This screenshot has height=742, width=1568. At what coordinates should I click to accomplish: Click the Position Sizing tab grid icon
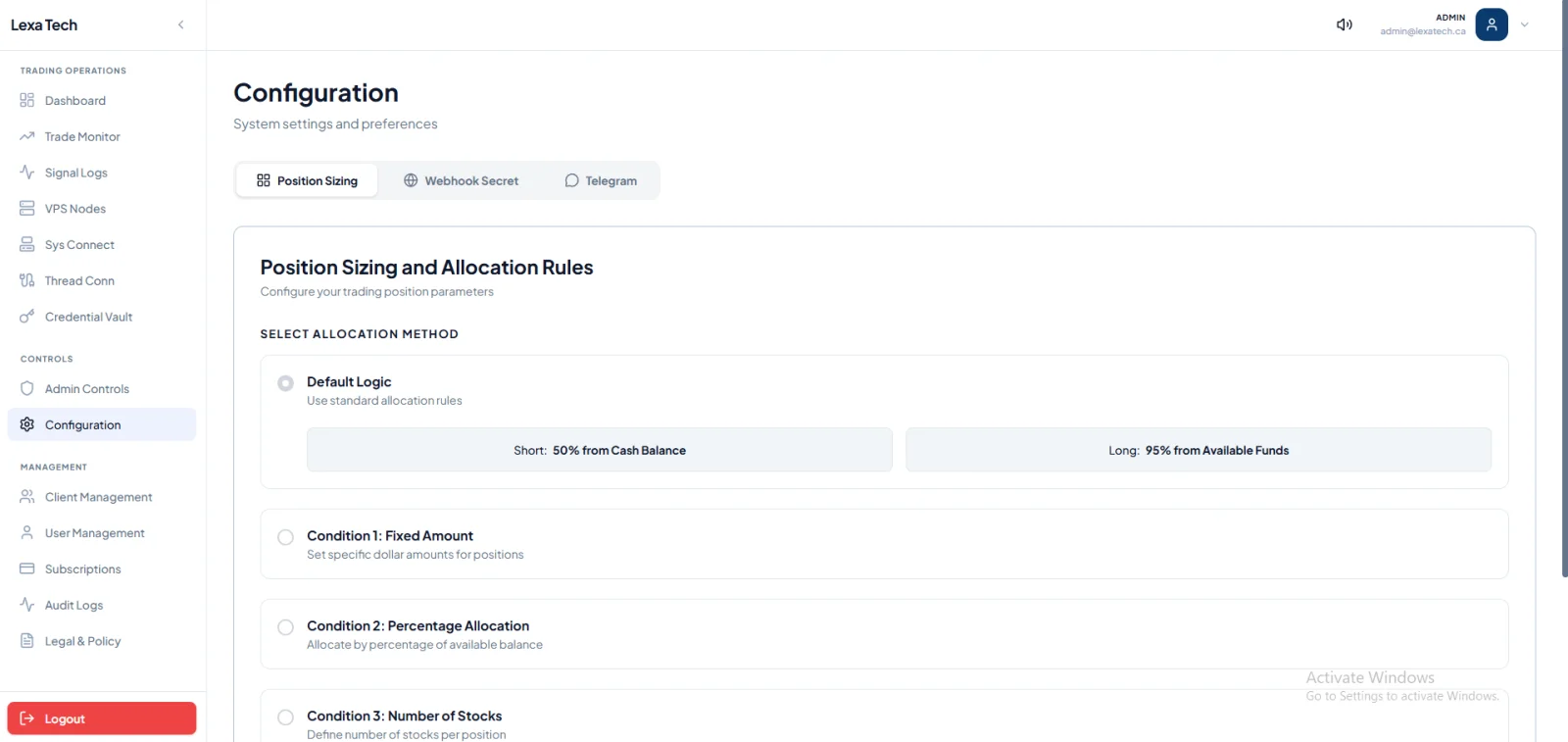point(264,180)
